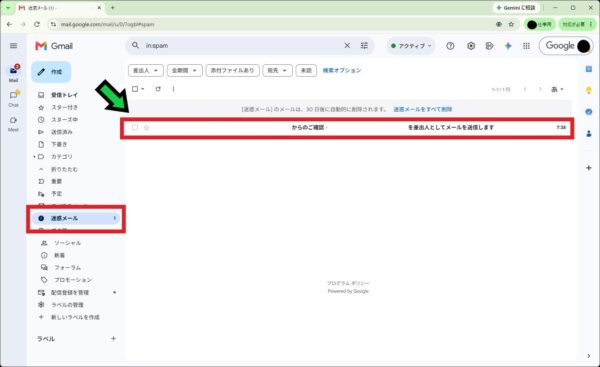Open the drafts (下書き) folder

tap(59, 144)
